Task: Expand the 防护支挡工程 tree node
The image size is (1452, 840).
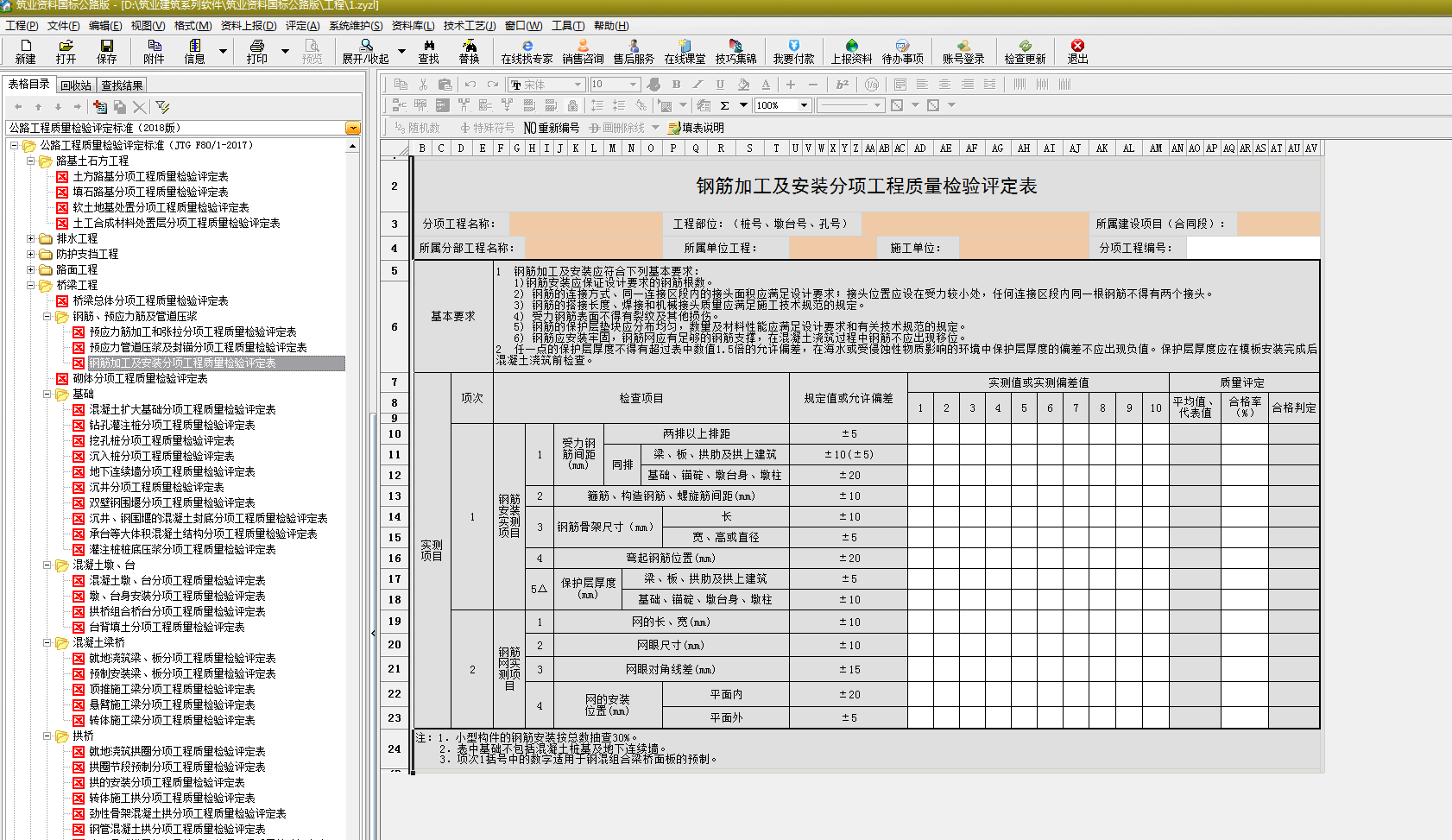Action: 30,254
